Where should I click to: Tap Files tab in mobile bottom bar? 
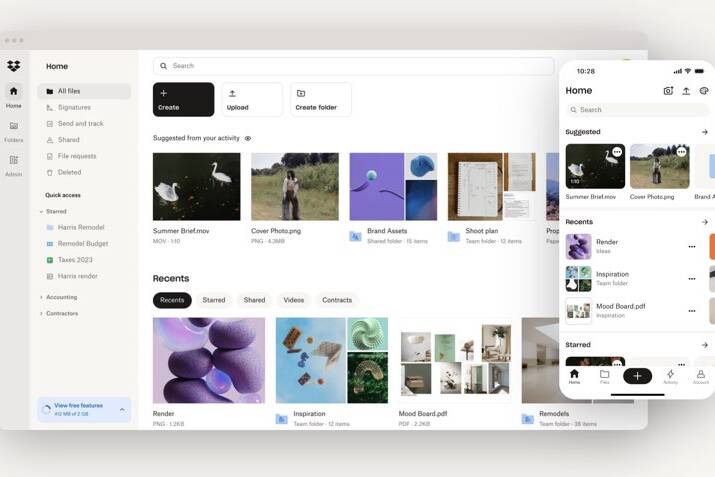[x=605, y=377]
